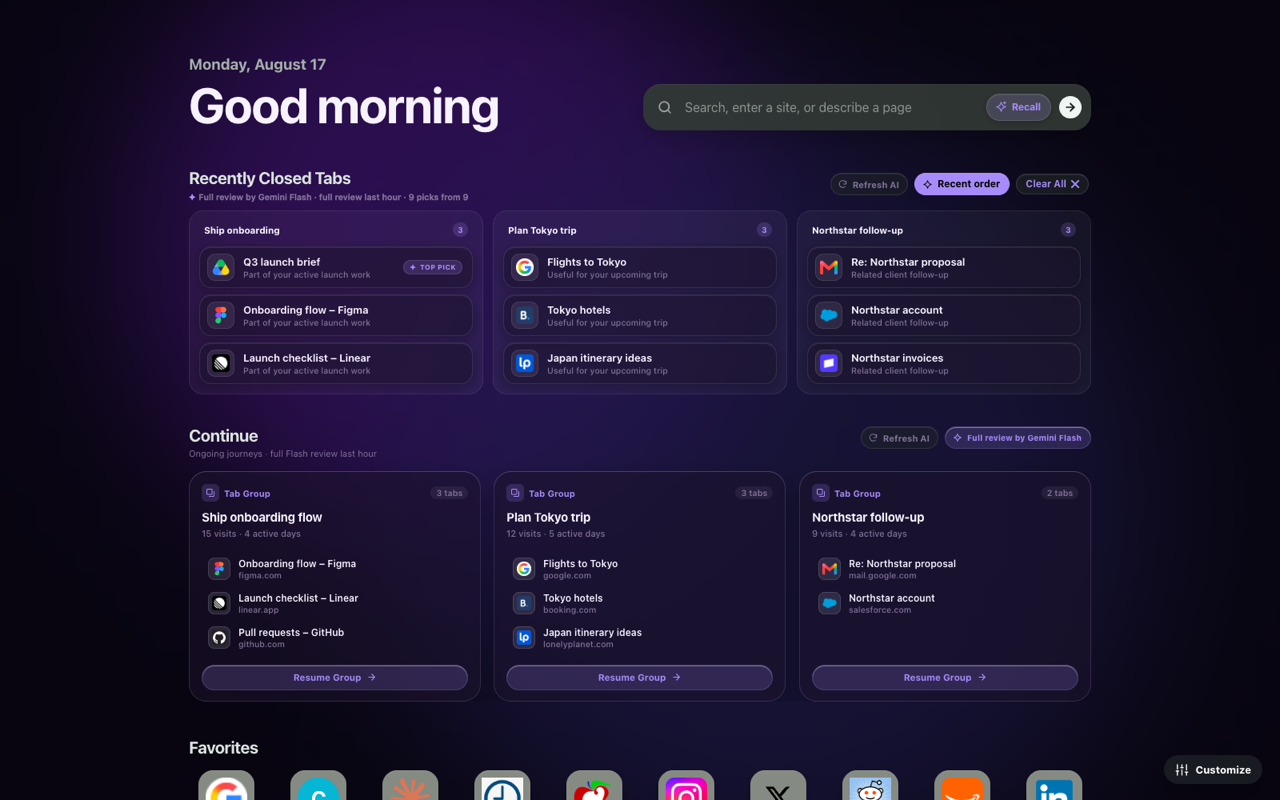Open the LinkedIn favorite
The width and height of the screenshot is (1280, 800).
click(1054, 785)
